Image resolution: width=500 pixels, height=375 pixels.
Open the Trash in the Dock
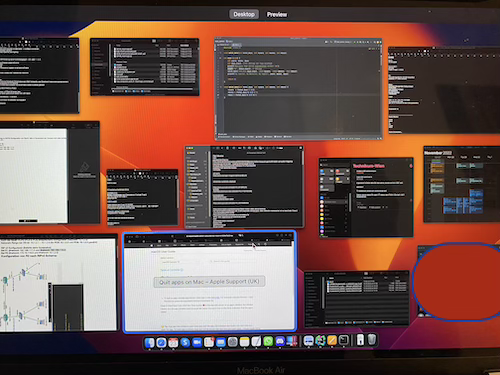tap(372, 340)
